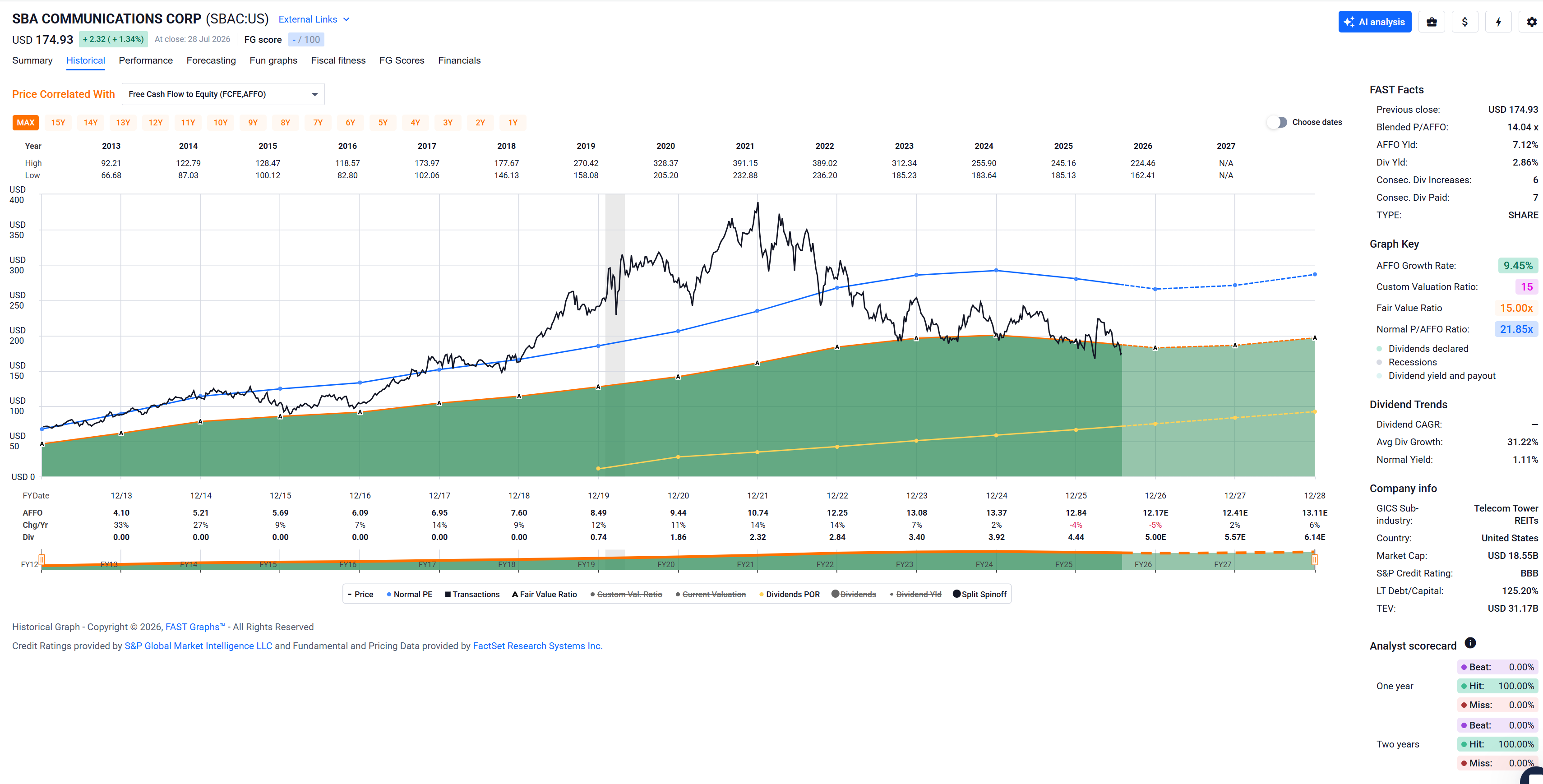Set chart range to 7Y

coord(318,123)
